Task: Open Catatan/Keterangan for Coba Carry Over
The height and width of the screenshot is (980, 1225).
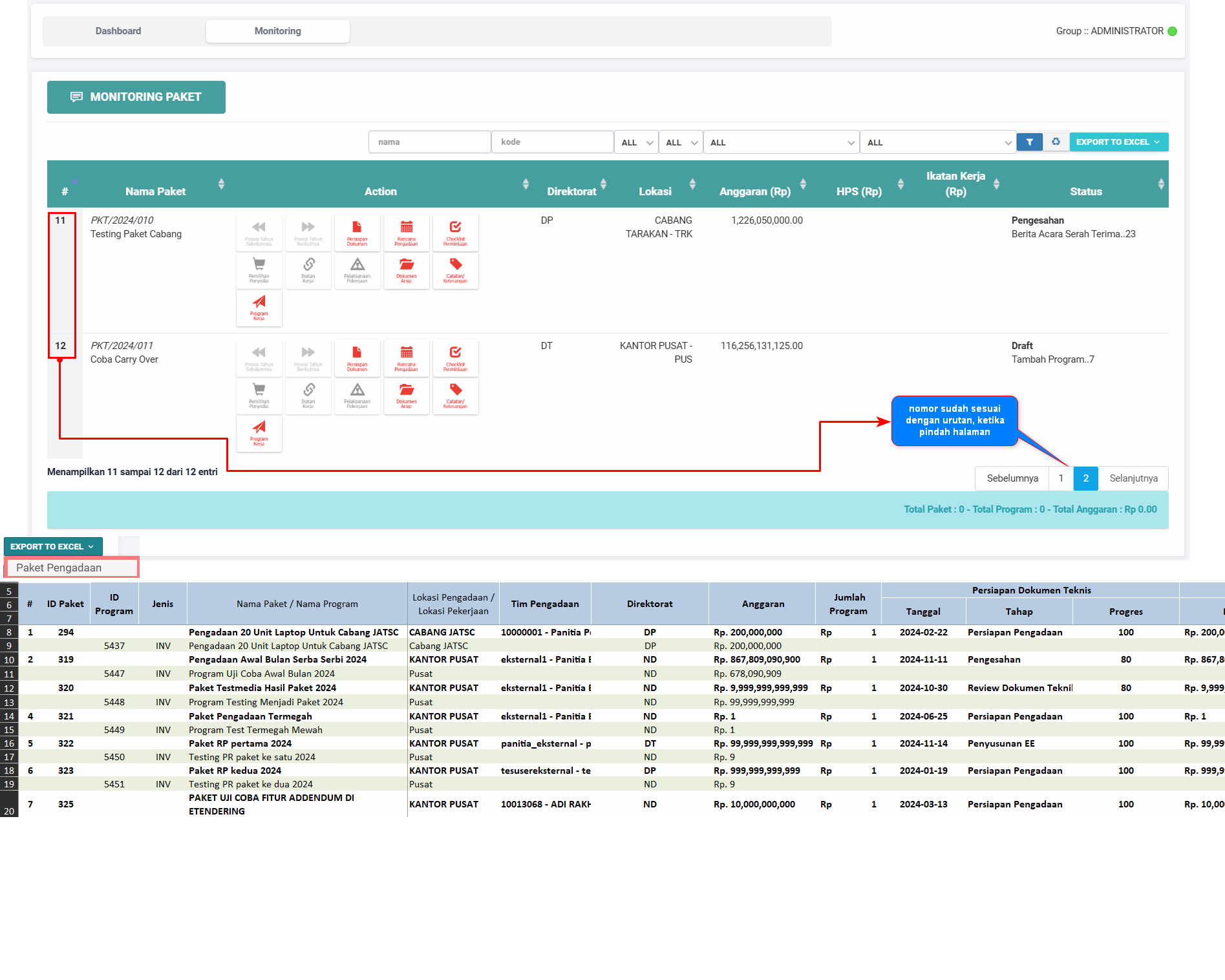Action: (455, 396)
